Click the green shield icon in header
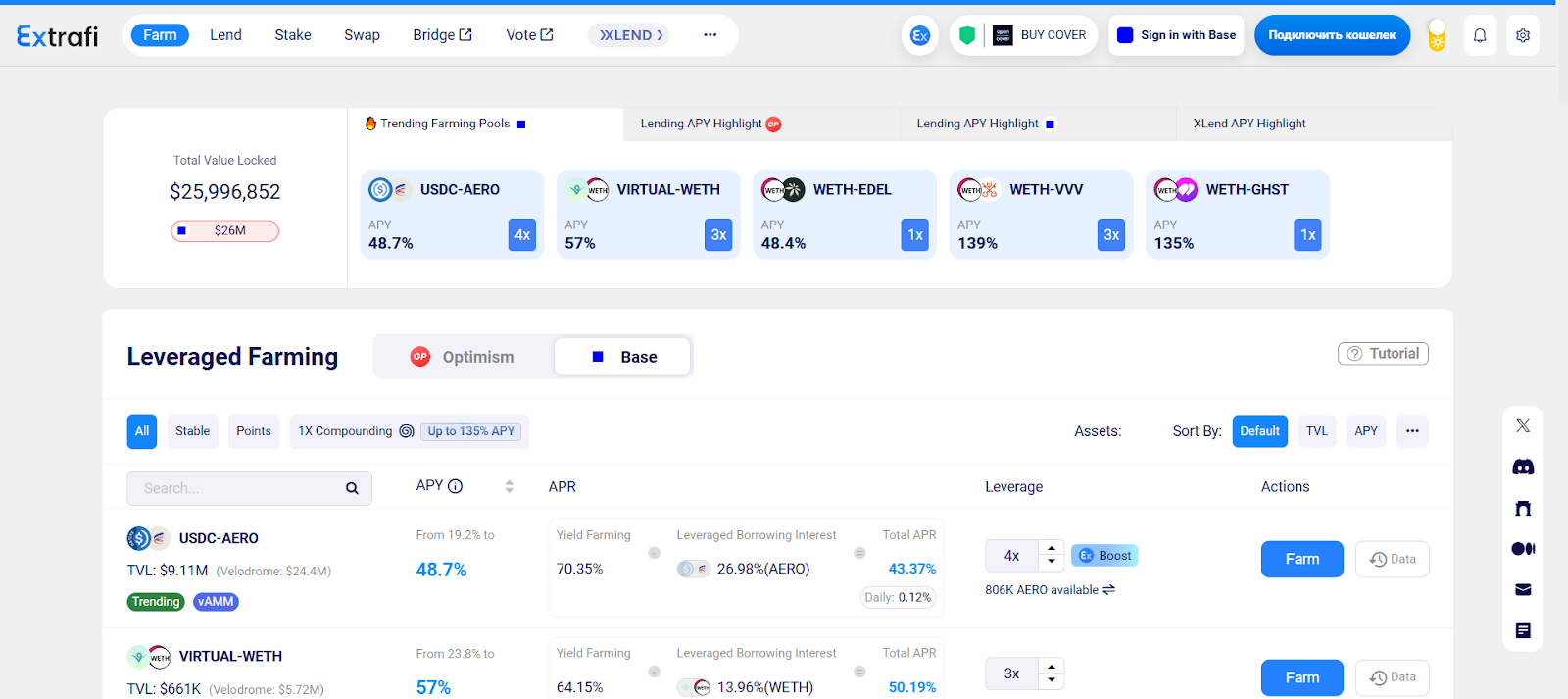1568x699 pixels. click(x=967, y=35)
